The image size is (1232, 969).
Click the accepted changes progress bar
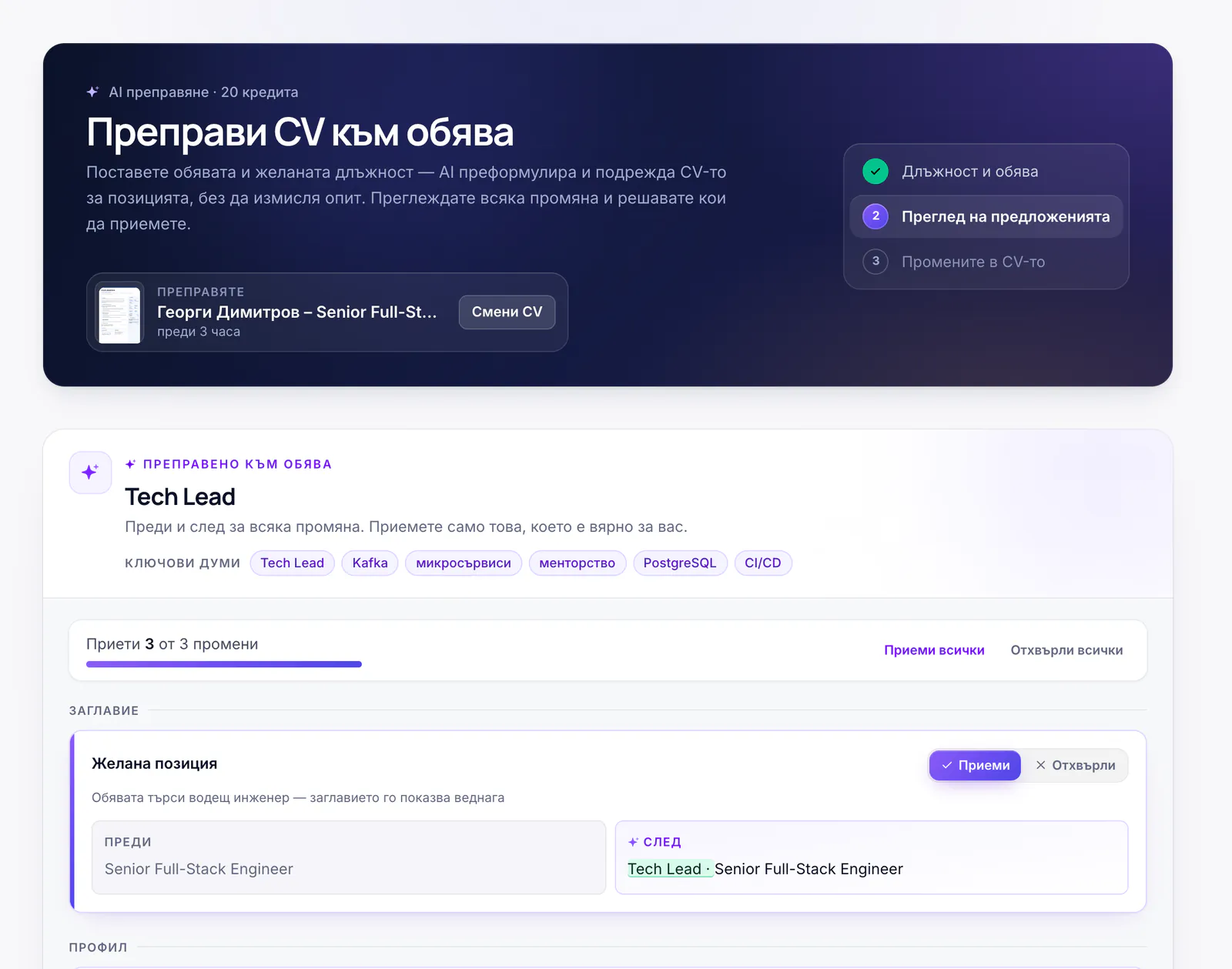pyautogui.click(x=224, y=664)
